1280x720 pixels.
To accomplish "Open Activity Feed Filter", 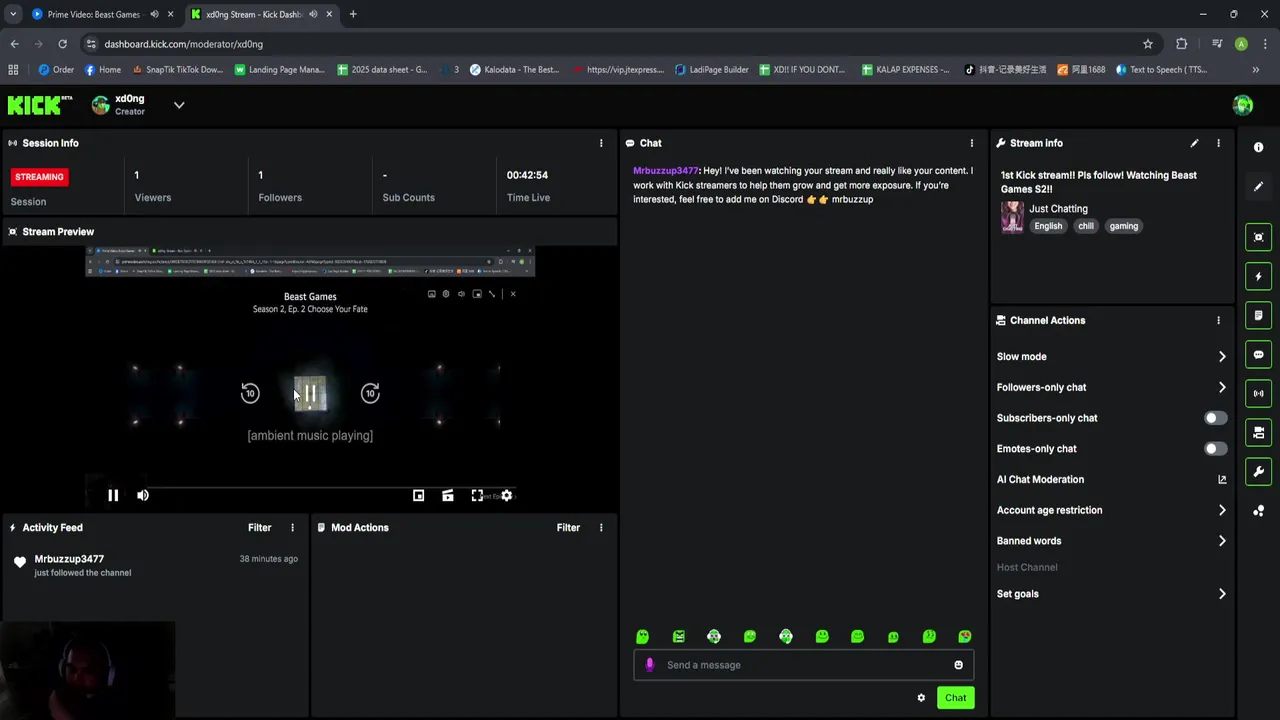I will click(x=259, y=527).
